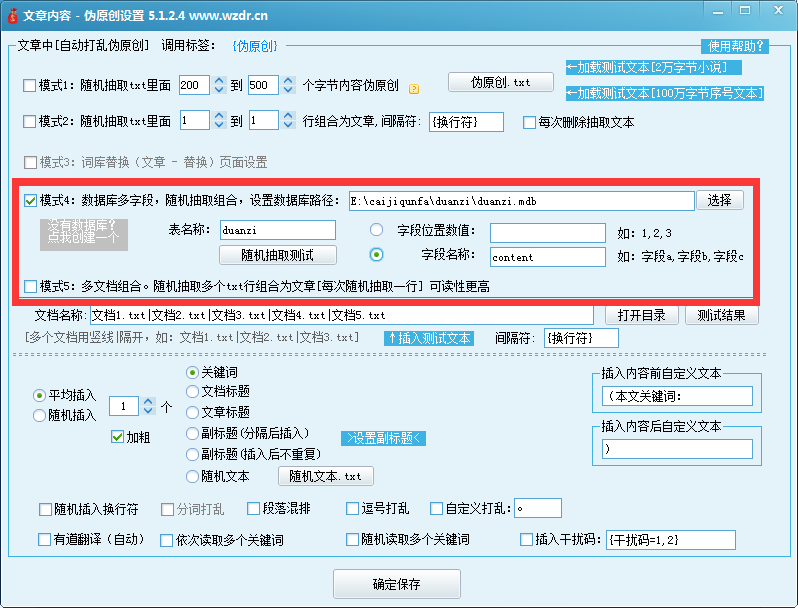The image size is (798, 608).
Task: Select 副标题(插入后不重复) radio option
Action: coord(192,454)
